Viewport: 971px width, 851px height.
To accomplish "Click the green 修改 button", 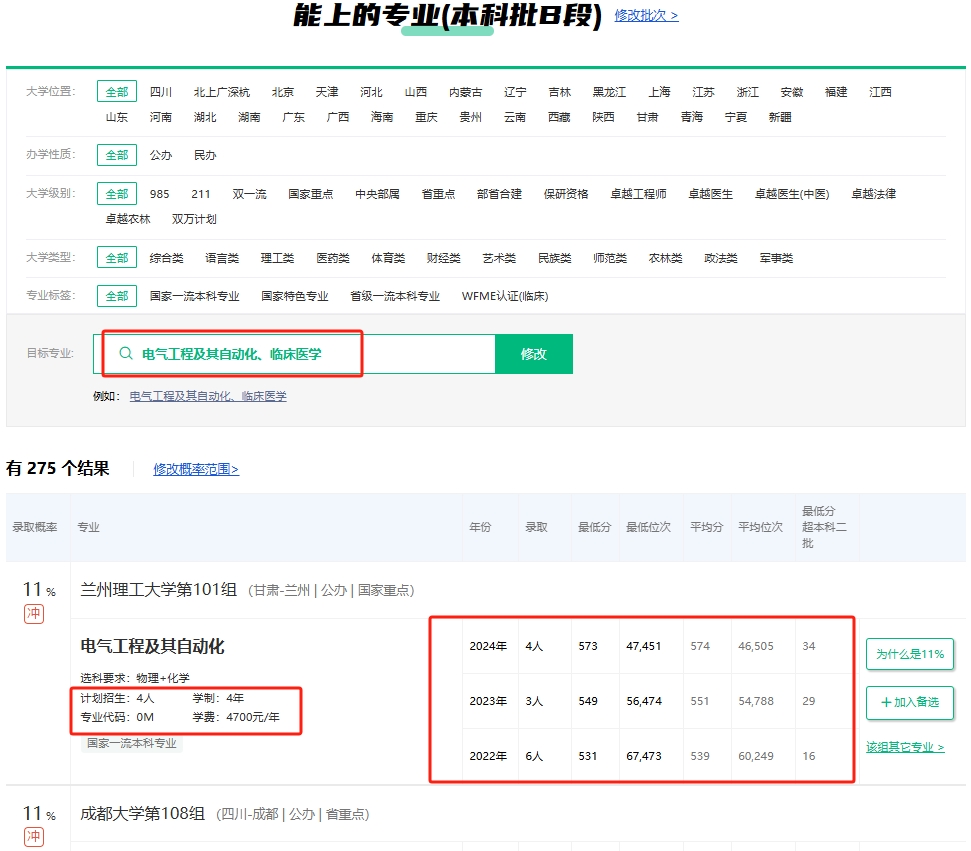I will click(x=533, y=354).
